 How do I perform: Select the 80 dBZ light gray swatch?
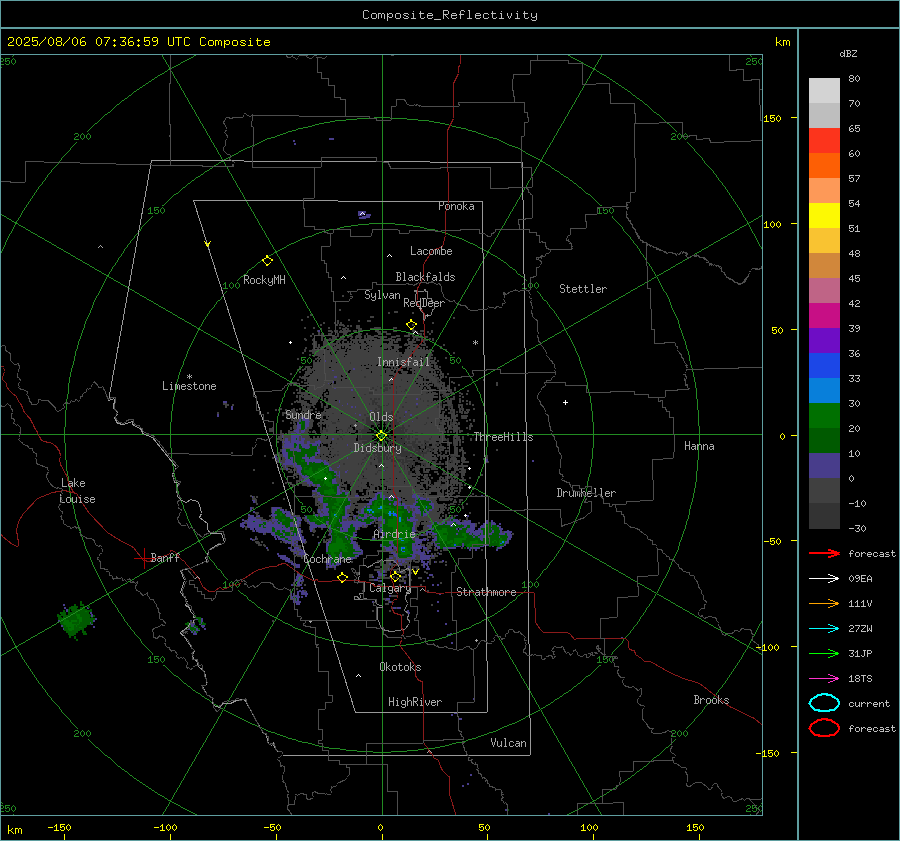point(824,90)
